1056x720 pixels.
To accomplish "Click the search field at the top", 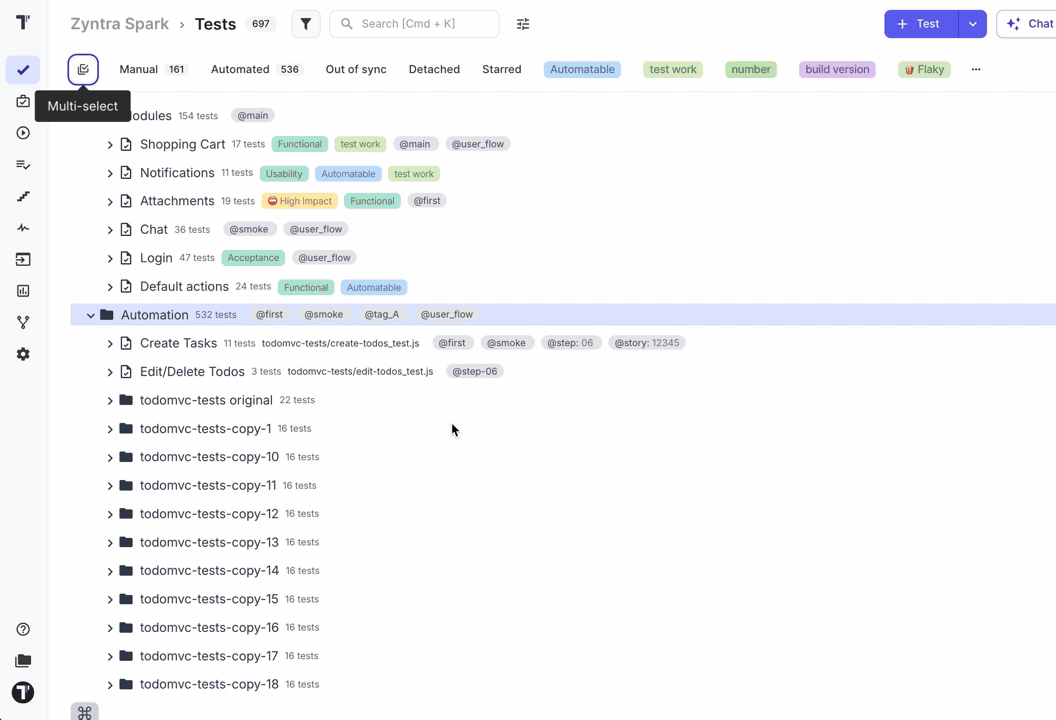I will (x=414, y=23).
